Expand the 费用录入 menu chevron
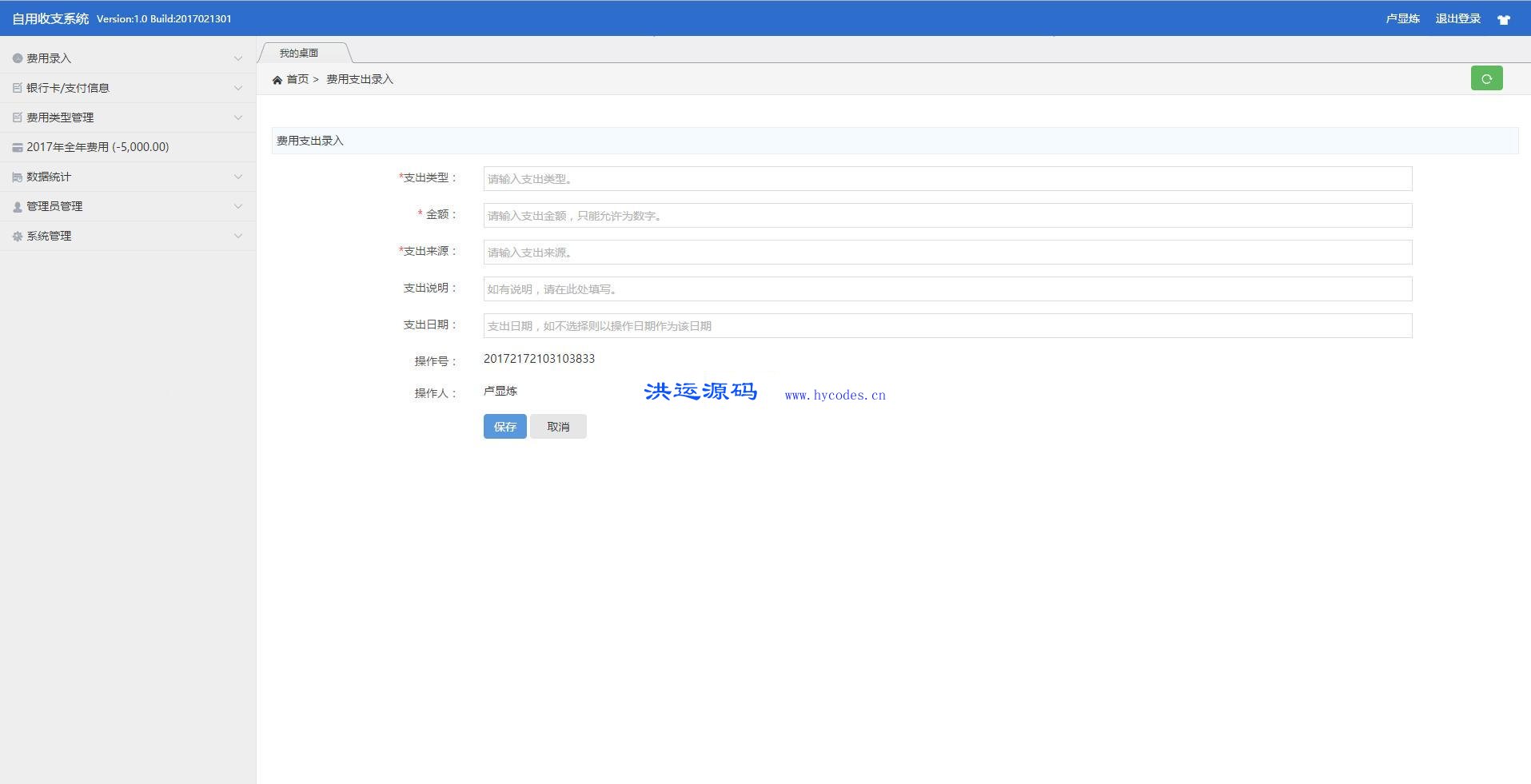 237,58
